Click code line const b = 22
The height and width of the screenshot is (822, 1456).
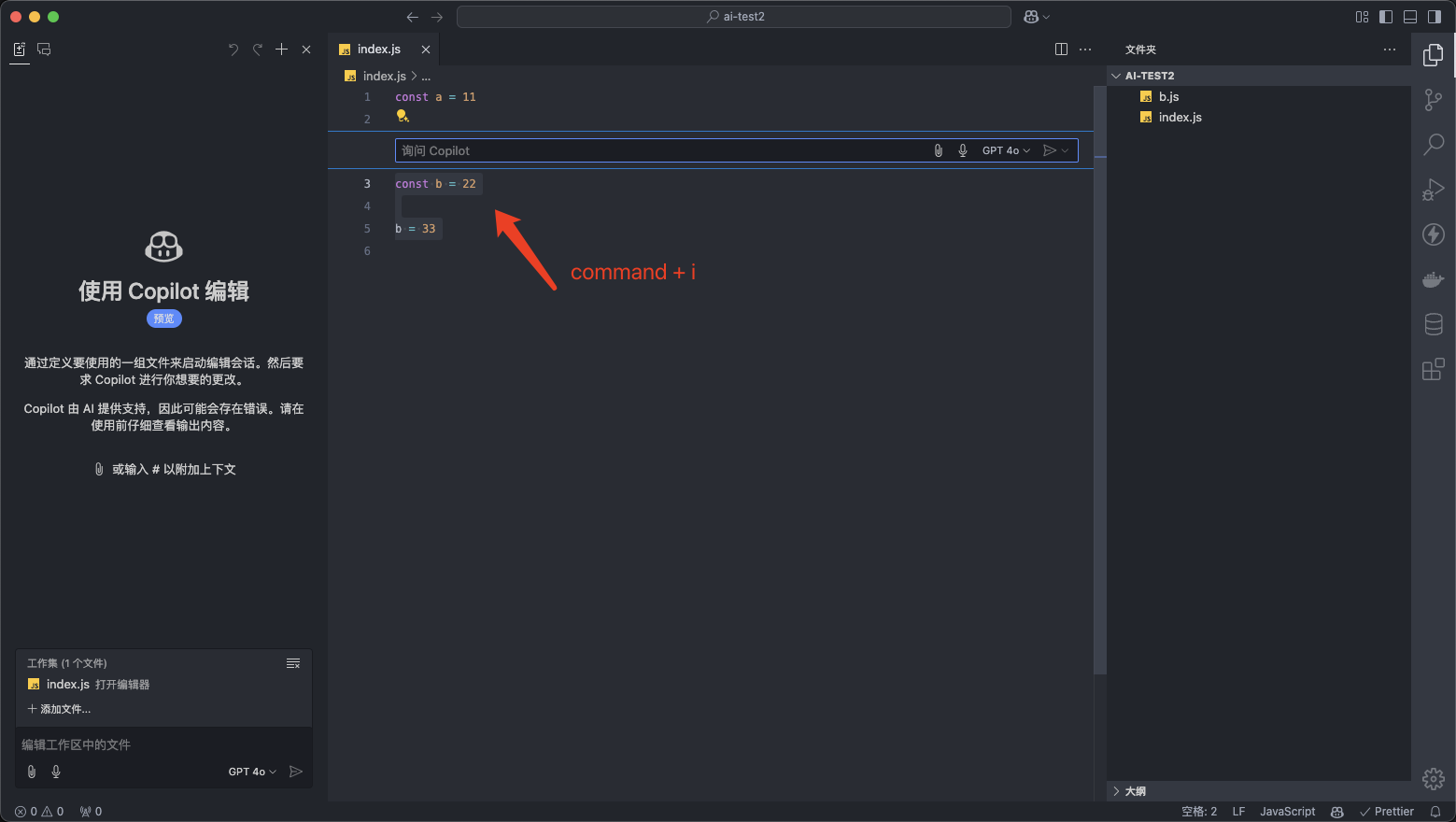click(435, 184)
